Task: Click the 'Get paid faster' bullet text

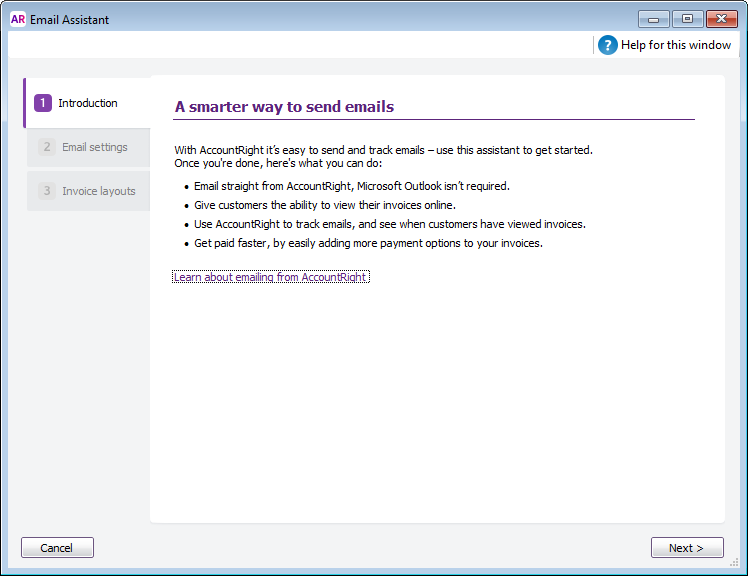Action: (x=368, y=243)
